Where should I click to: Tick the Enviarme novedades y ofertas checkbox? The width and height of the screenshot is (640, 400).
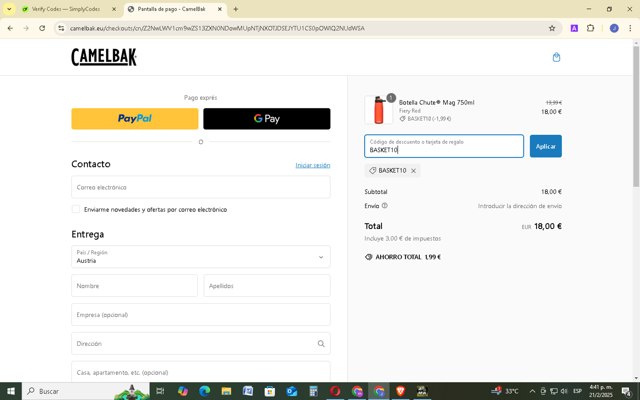tap(76, 209)
